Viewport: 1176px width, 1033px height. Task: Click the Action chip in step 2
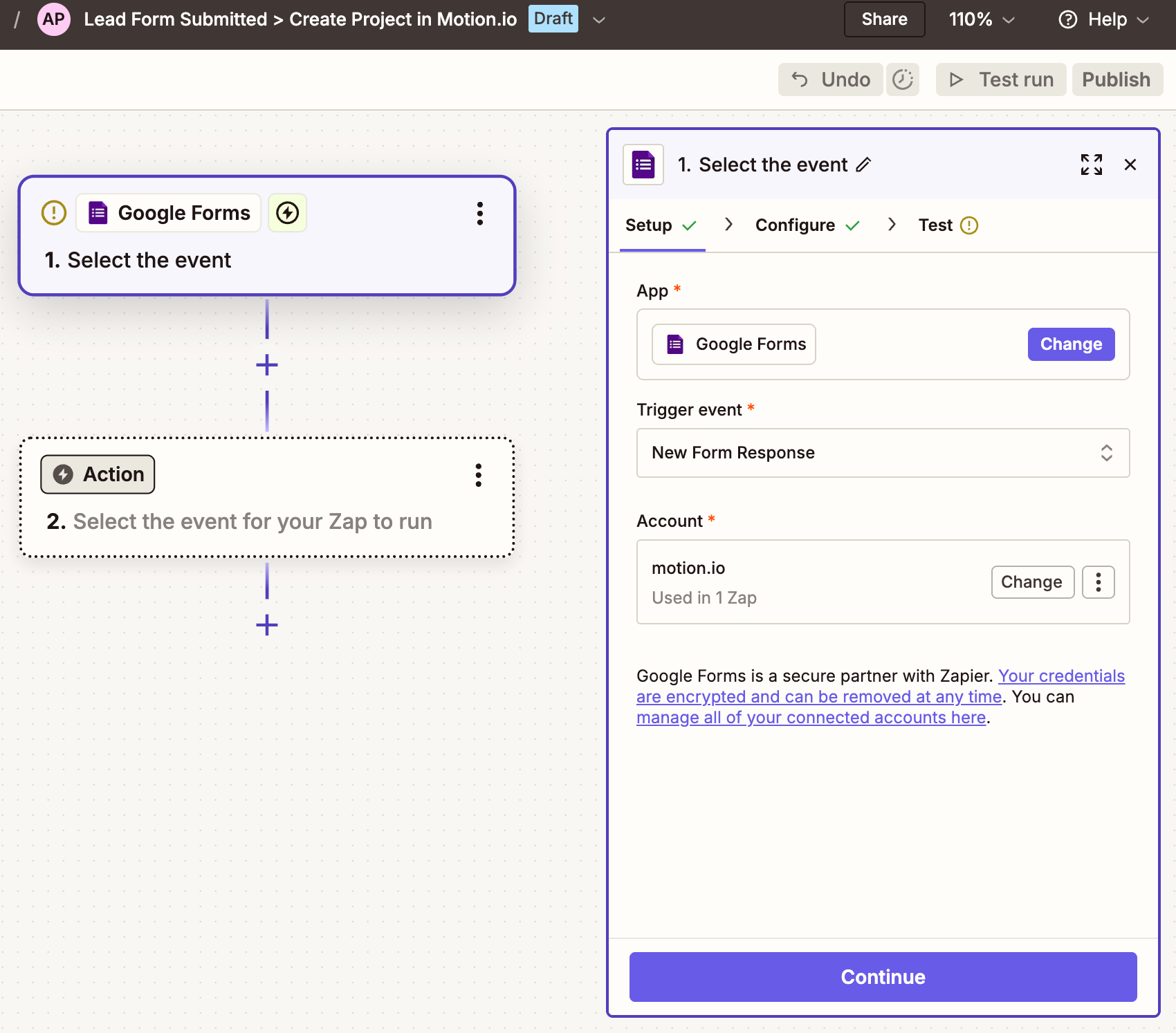pos(98,474)
